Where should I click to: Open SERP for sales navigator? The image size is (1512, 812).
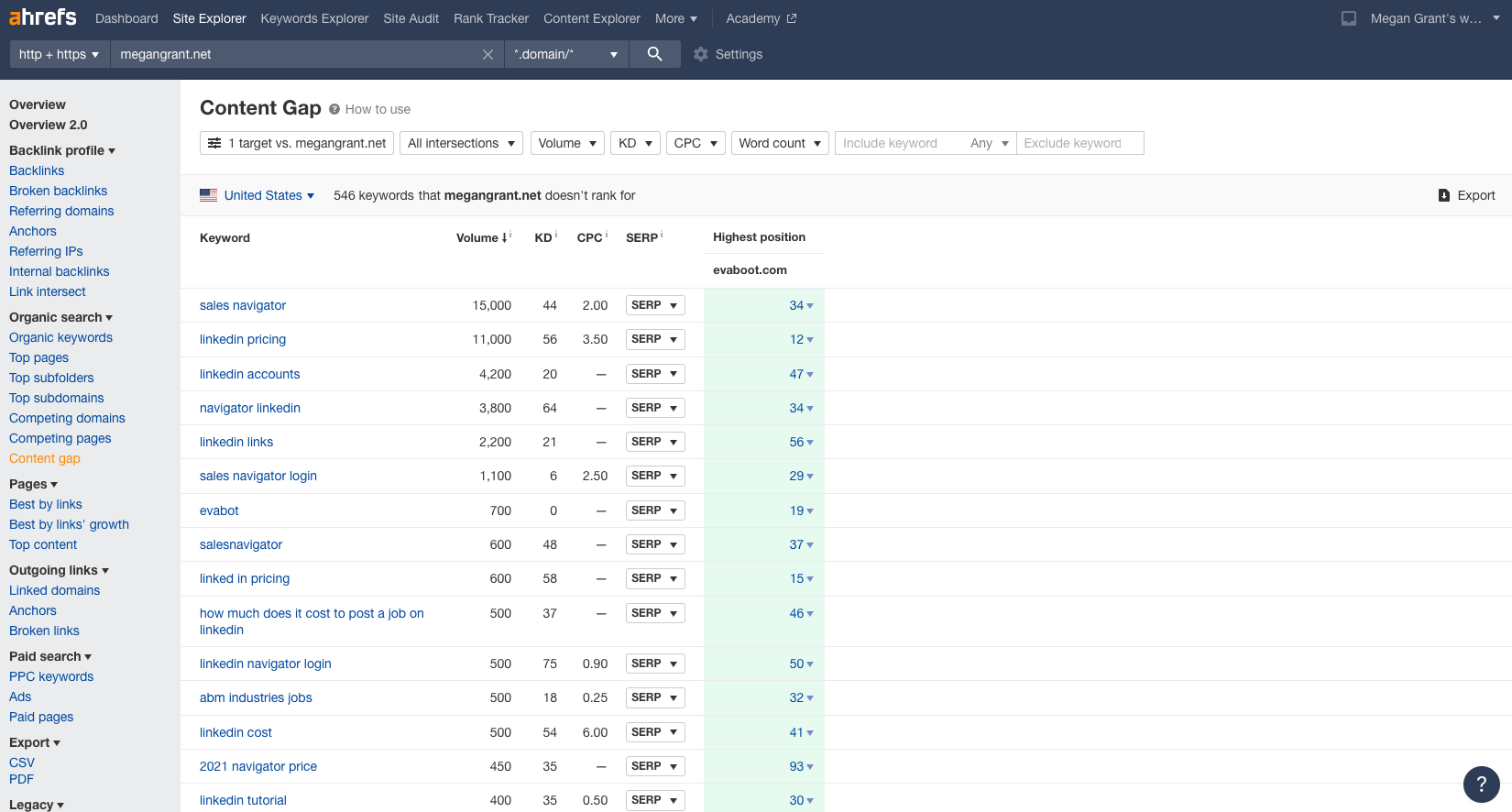(x=655, y=305)
